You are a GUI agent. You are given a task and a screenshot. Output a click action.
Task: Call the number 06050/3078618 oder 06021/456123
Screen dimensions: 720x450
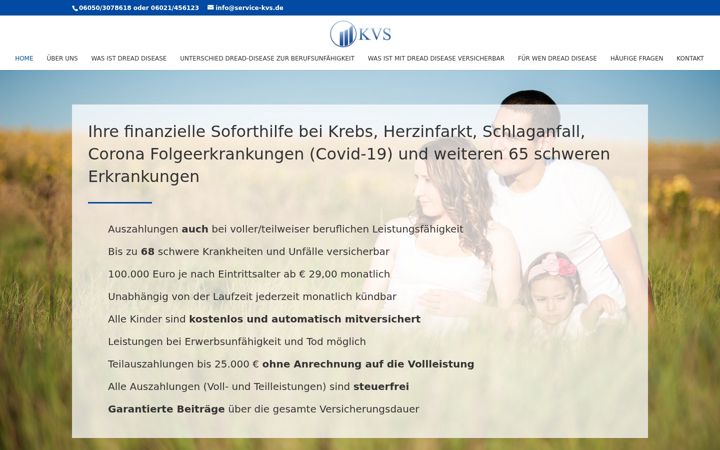tap(139, 8)
